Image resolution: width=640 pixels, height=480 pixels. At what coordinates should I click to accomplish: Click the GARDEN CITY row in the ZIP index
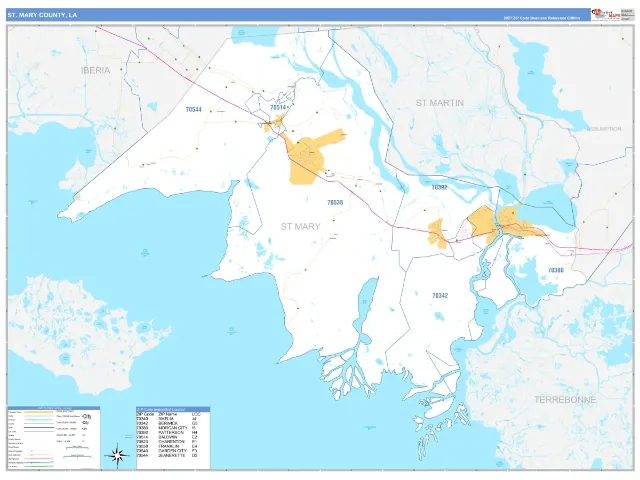168,451
